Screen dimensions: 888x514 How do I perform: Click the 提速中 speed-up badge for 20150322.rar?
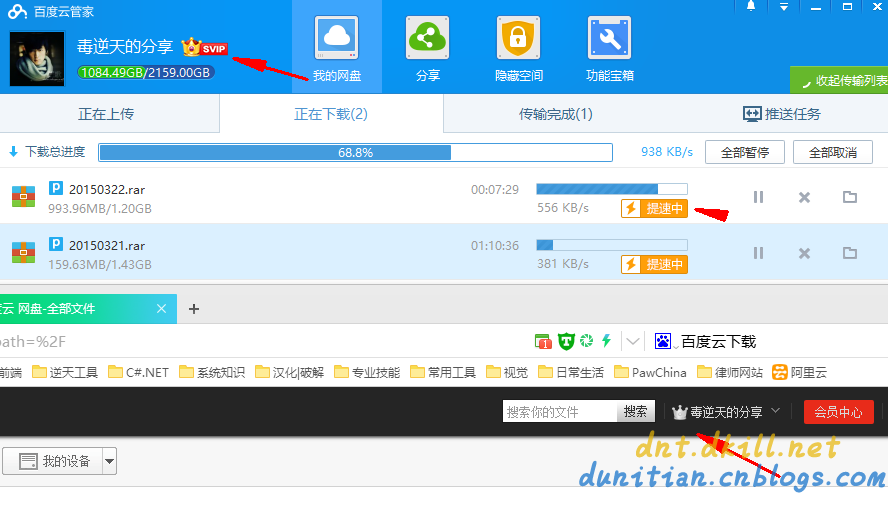pos(654,208)
